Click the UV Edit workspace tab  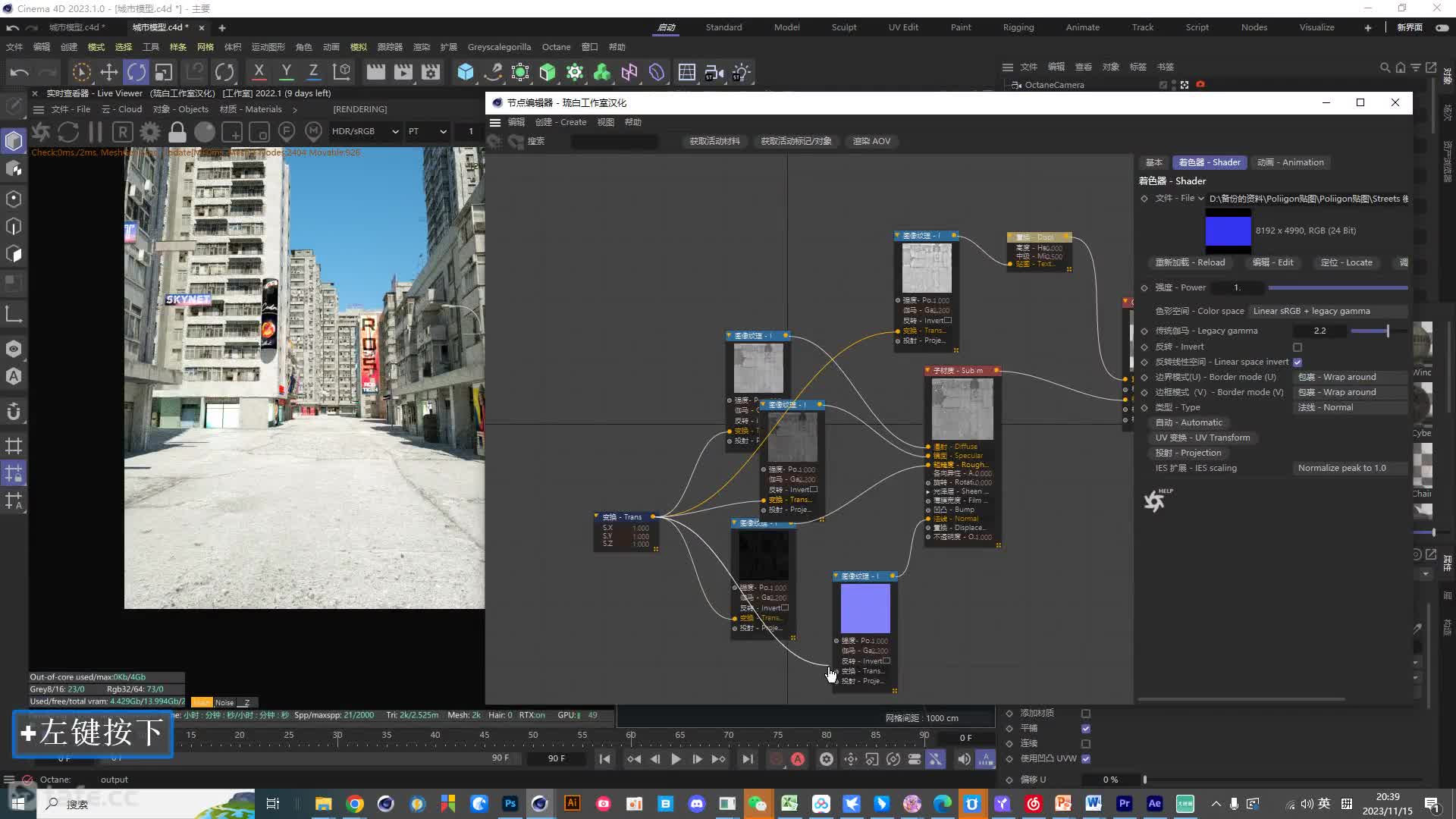click(902, 27)
